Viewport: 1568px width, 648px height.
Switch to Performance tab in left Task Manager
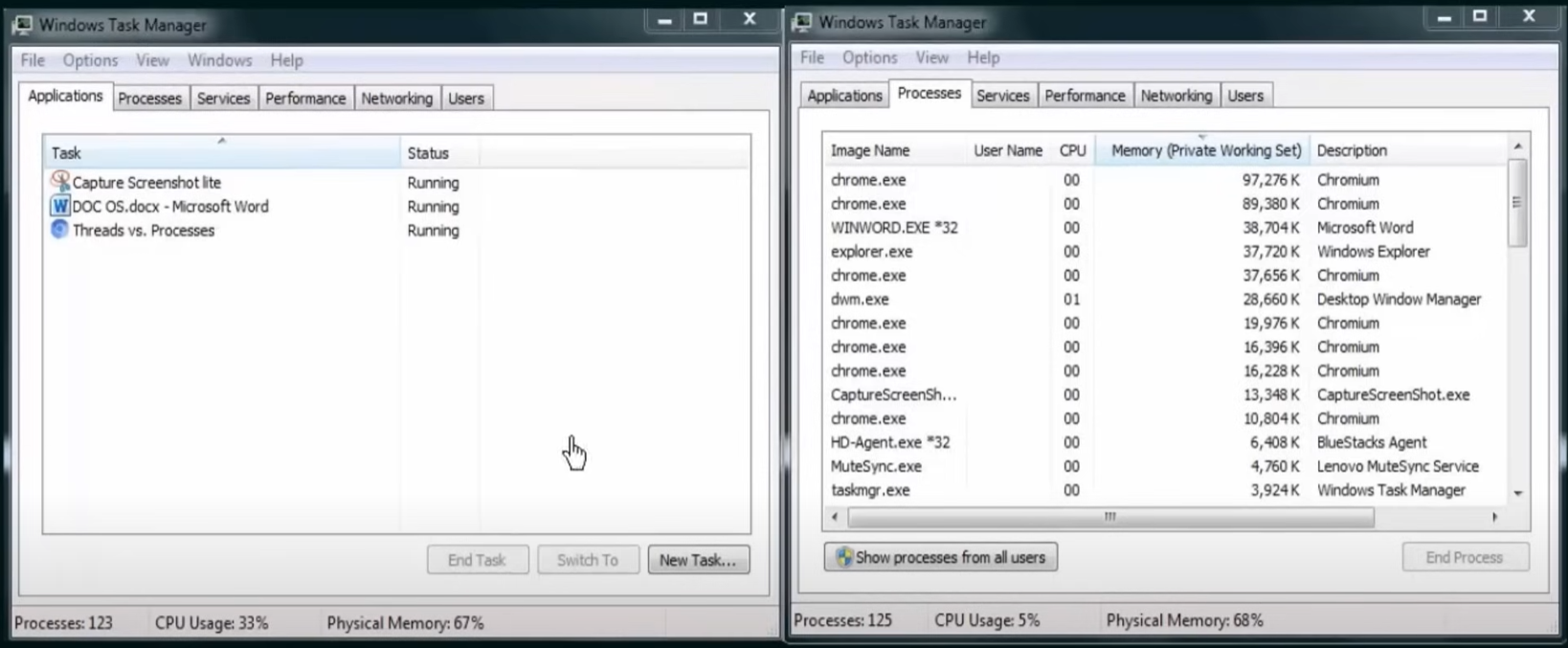(x=305, y=99)
